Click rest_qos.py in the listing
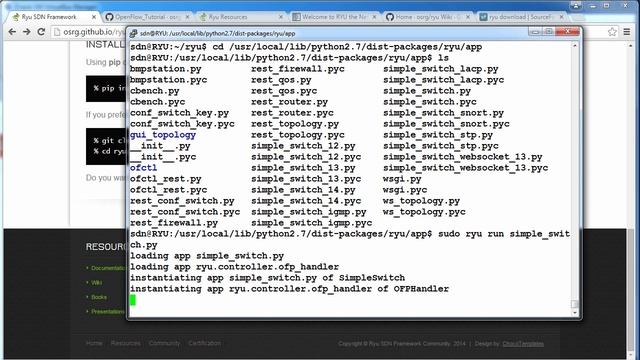Viewport: 640px width, 360px height. coord(281,80)
